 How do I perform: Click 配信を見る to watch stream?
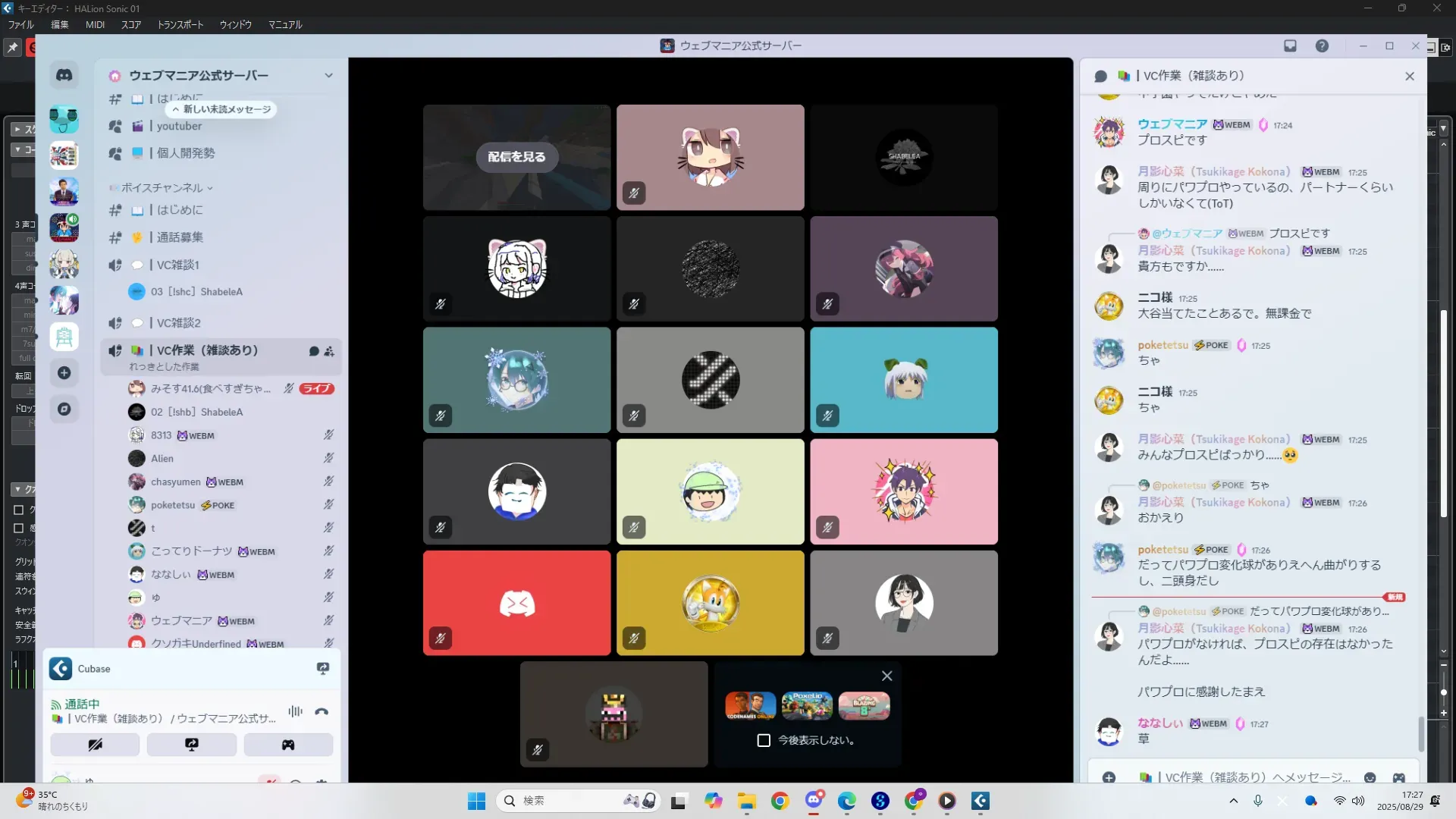(516, 157)
